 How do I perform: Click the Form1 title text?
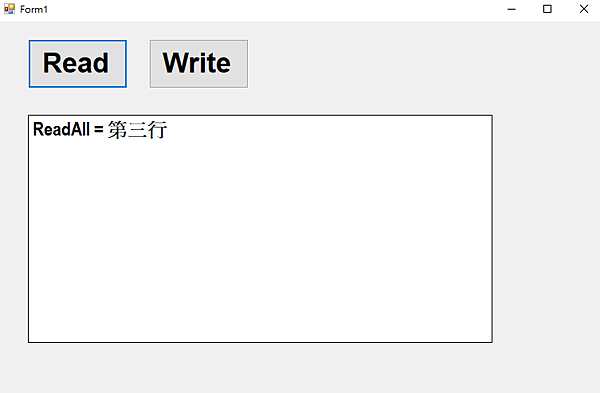pyautogui.click(x=34, y=9)
